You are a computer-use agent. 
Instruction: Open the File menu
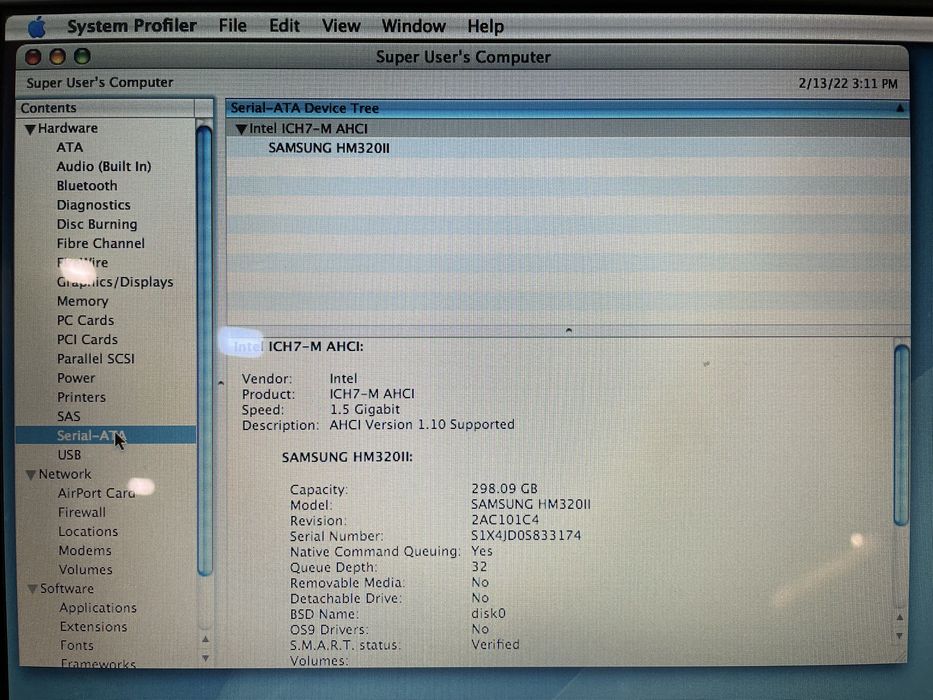pyautogui.click(x=232, y=26)
